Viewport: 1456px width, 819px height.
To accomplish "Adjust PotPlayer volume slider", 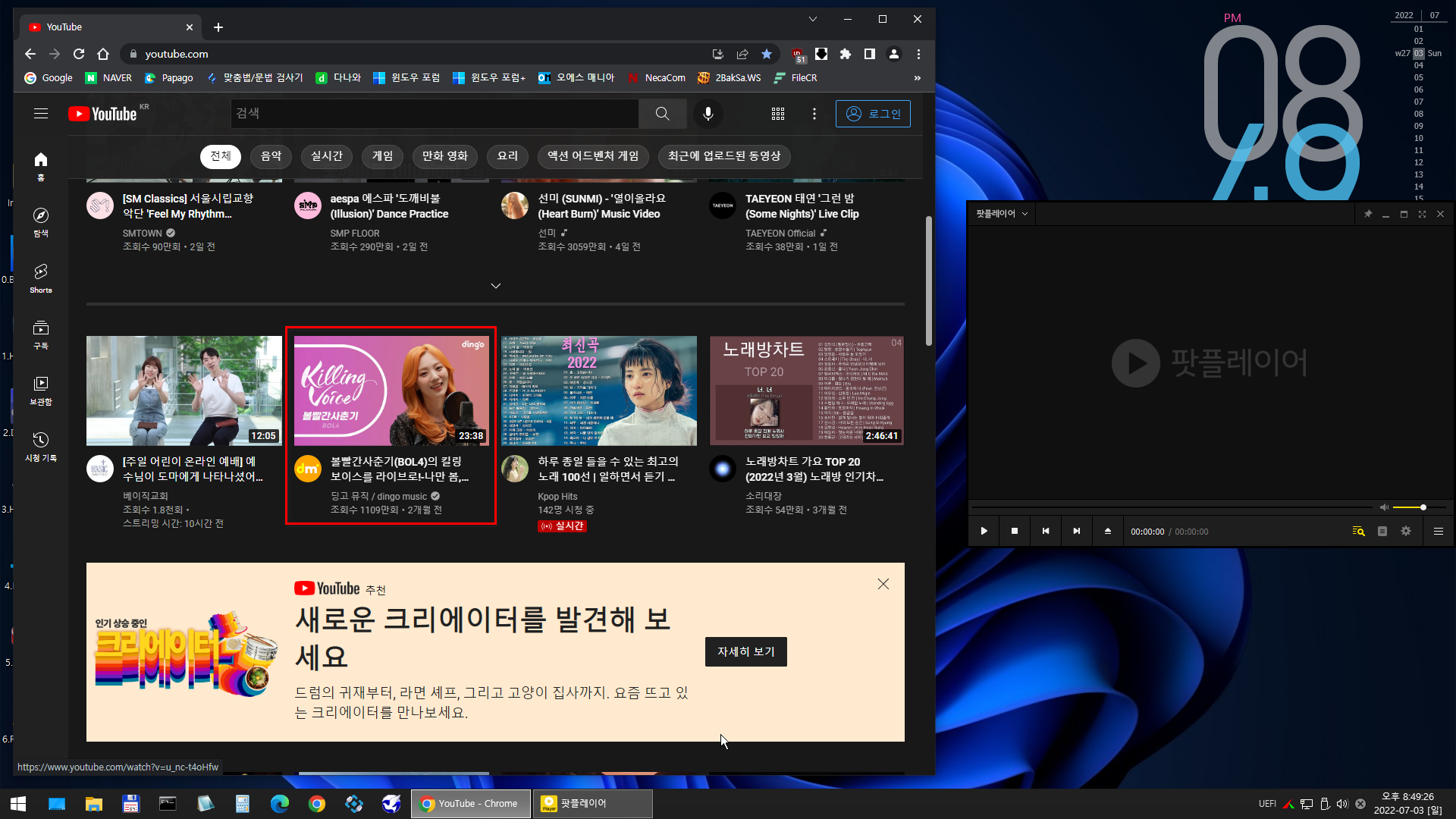I will tap(1419, 507).
